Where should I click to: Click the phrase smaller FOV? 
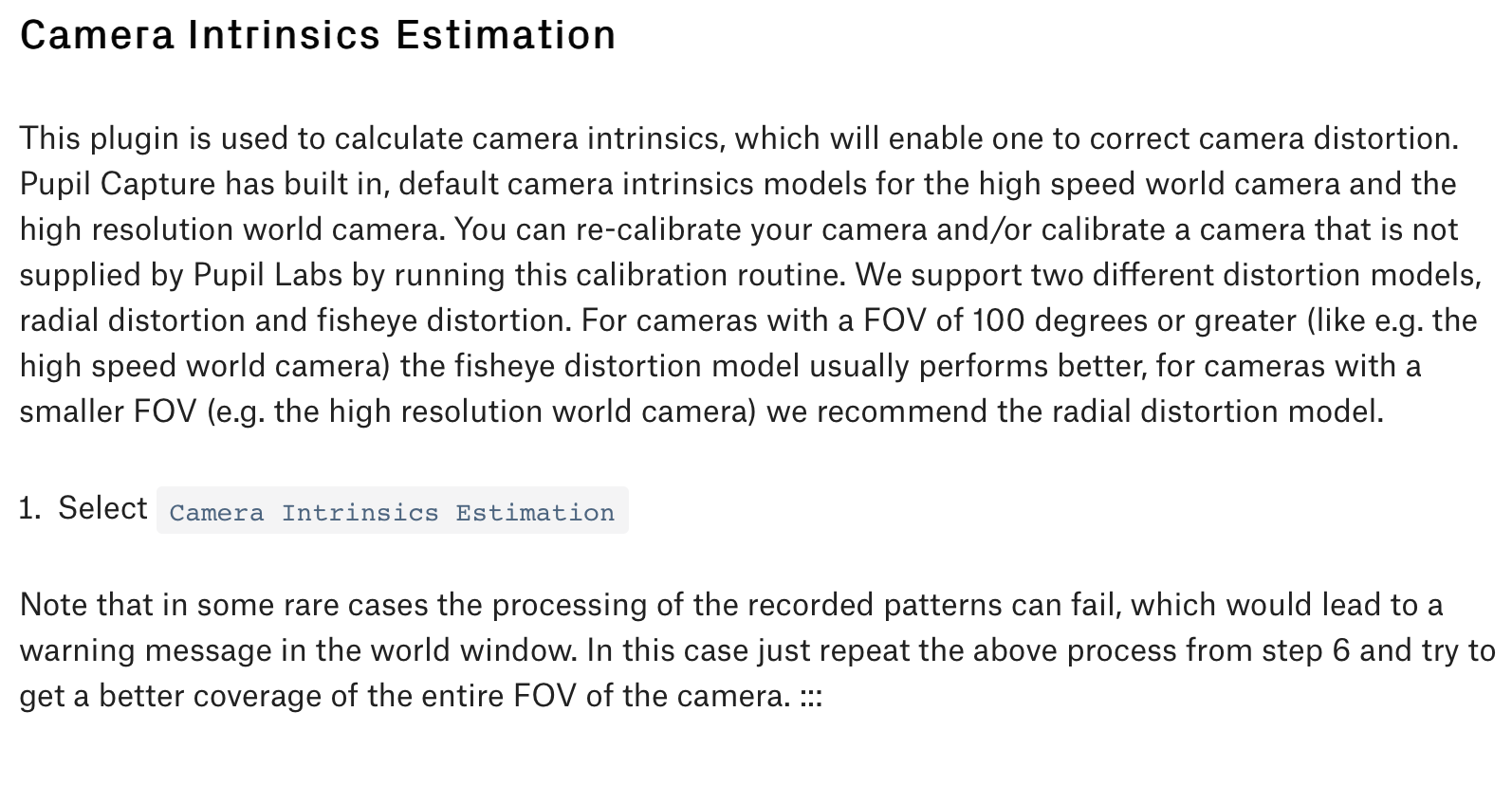point(108,411)
